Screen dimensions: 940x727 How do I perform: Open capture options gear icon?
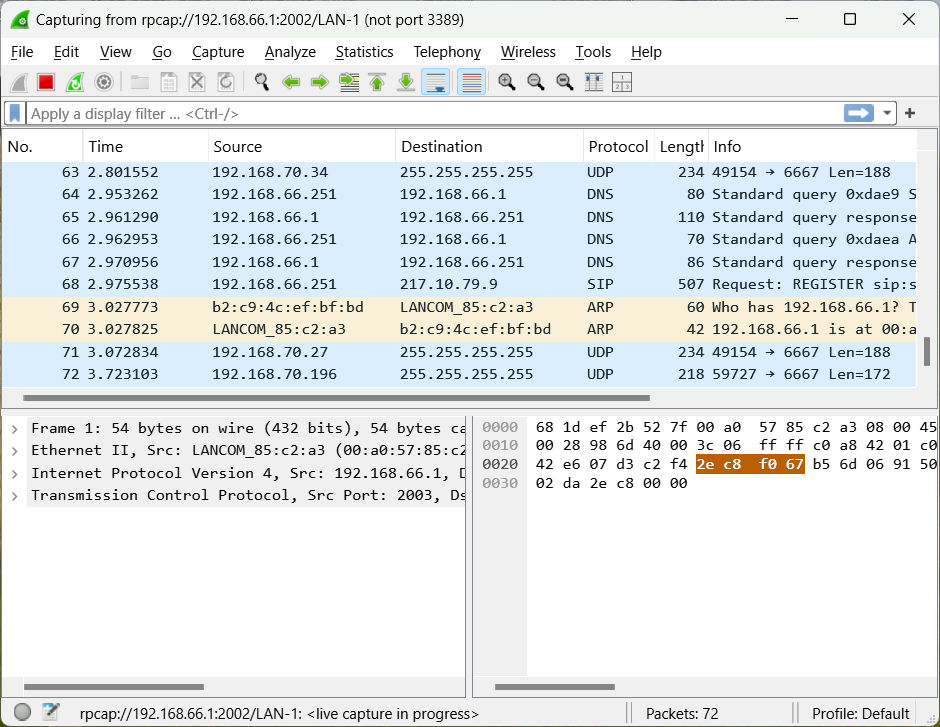[103, 82]
